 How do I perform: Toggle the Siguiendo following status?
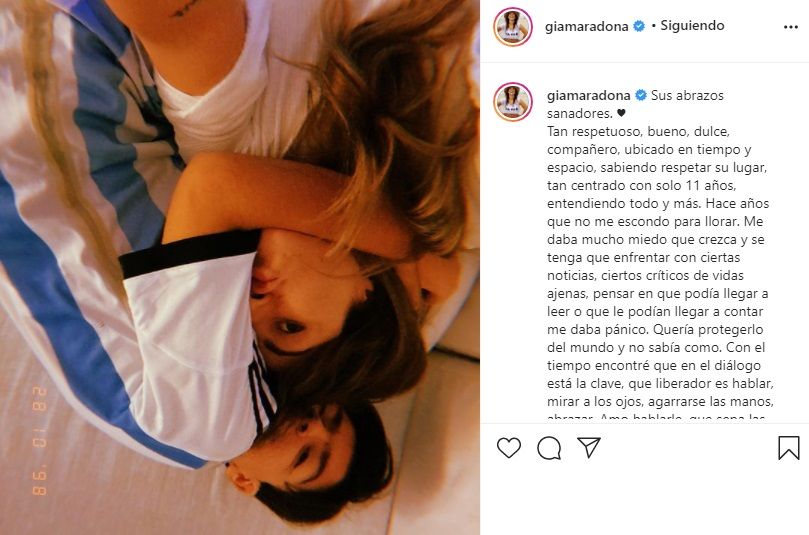692,26
